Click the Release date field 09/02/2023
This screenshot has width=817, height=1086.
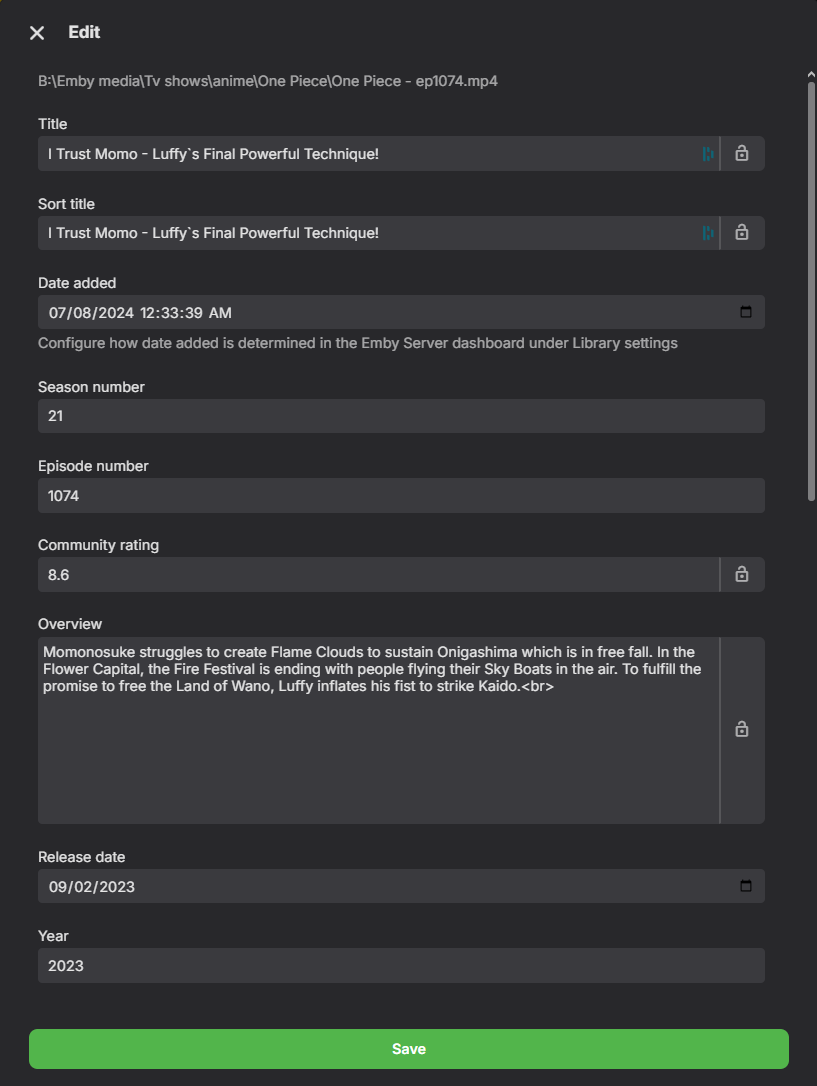[401, 886]
